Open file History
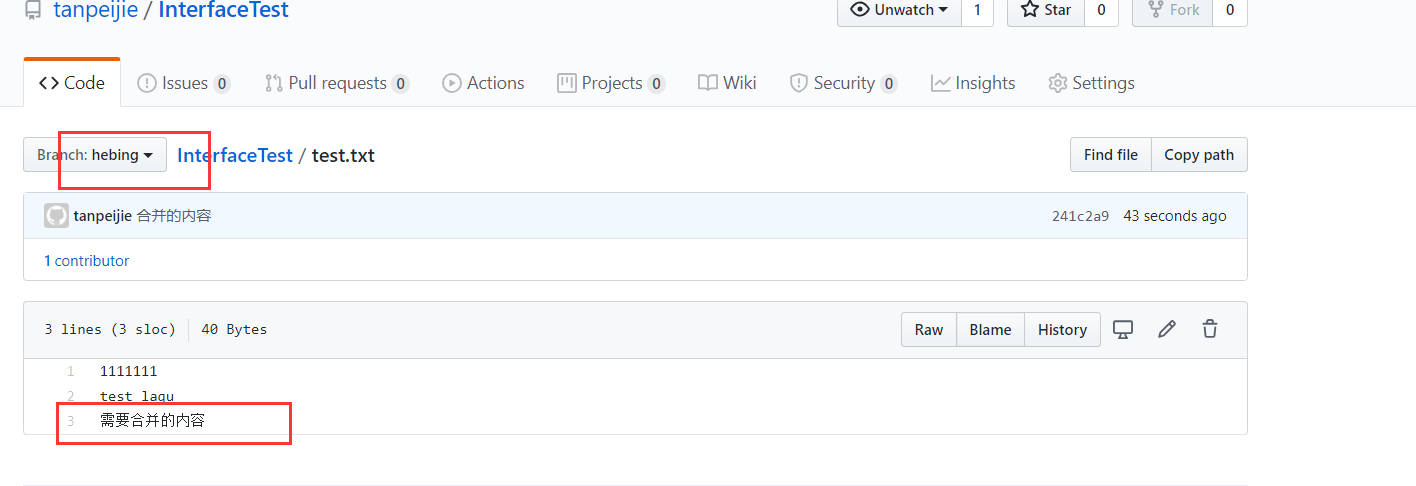Viewport: 1416px width, 486px height. (x=1062, y=330)
